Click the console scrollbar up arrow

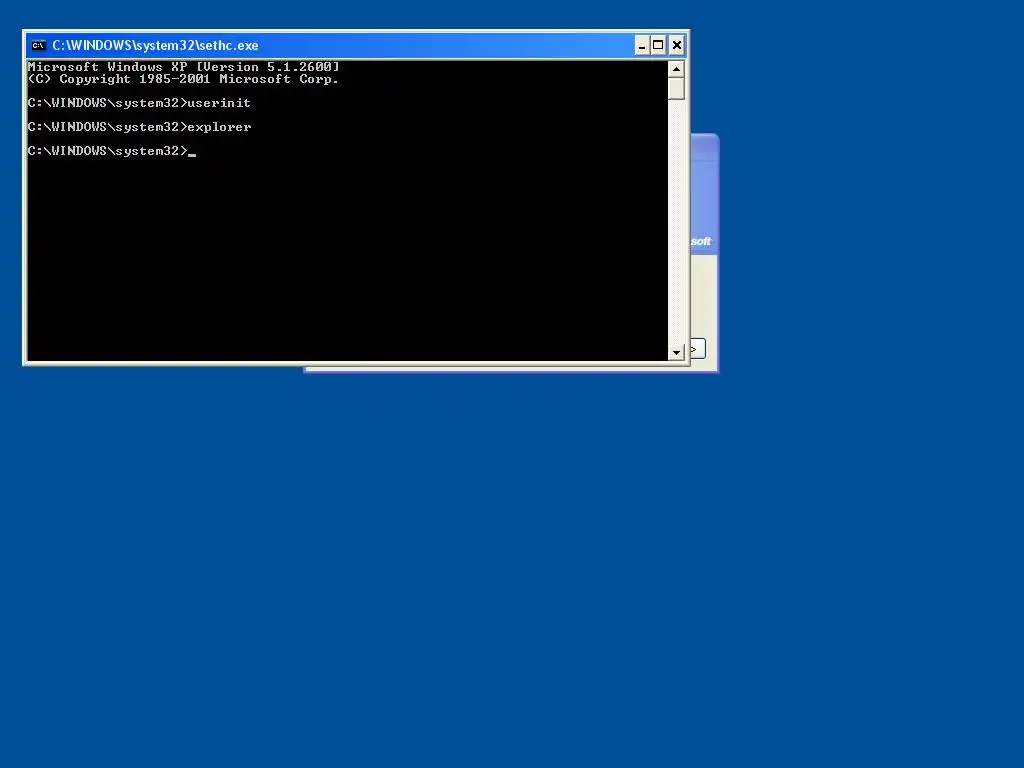(676, 69)
